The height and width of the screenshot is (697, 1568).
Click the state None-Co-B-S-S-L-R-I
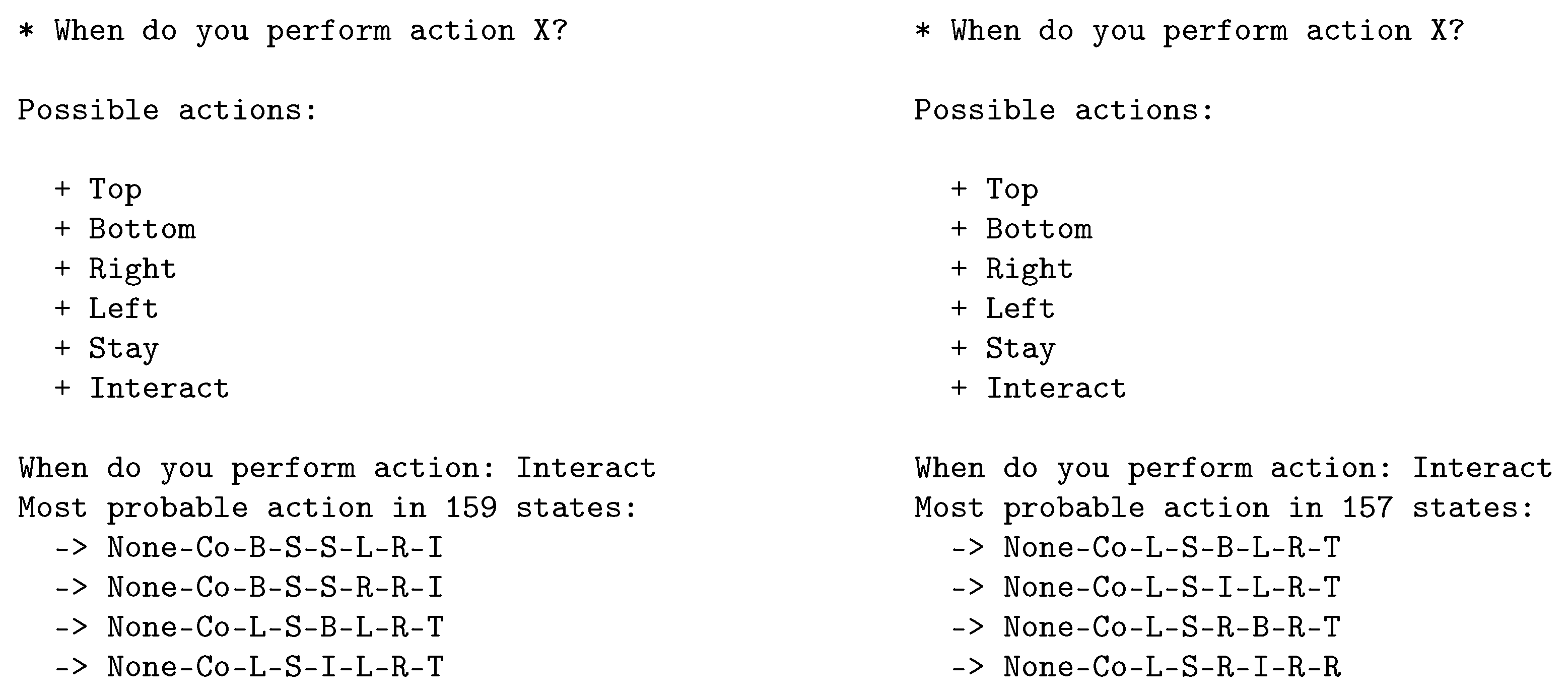click(x=275, y=548)
